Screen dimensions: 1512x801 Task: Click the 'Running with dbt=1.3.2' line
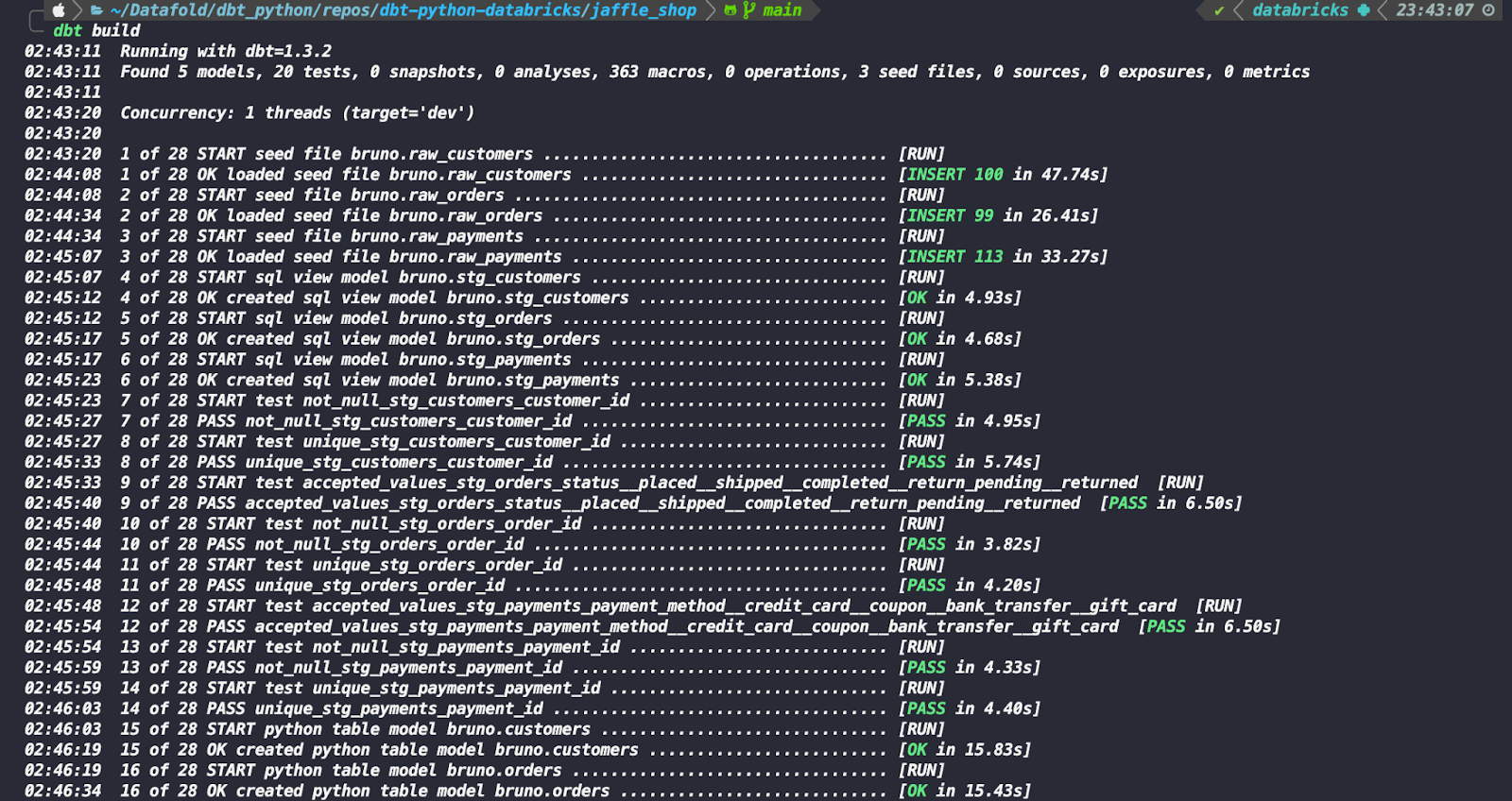click(226, 52)
